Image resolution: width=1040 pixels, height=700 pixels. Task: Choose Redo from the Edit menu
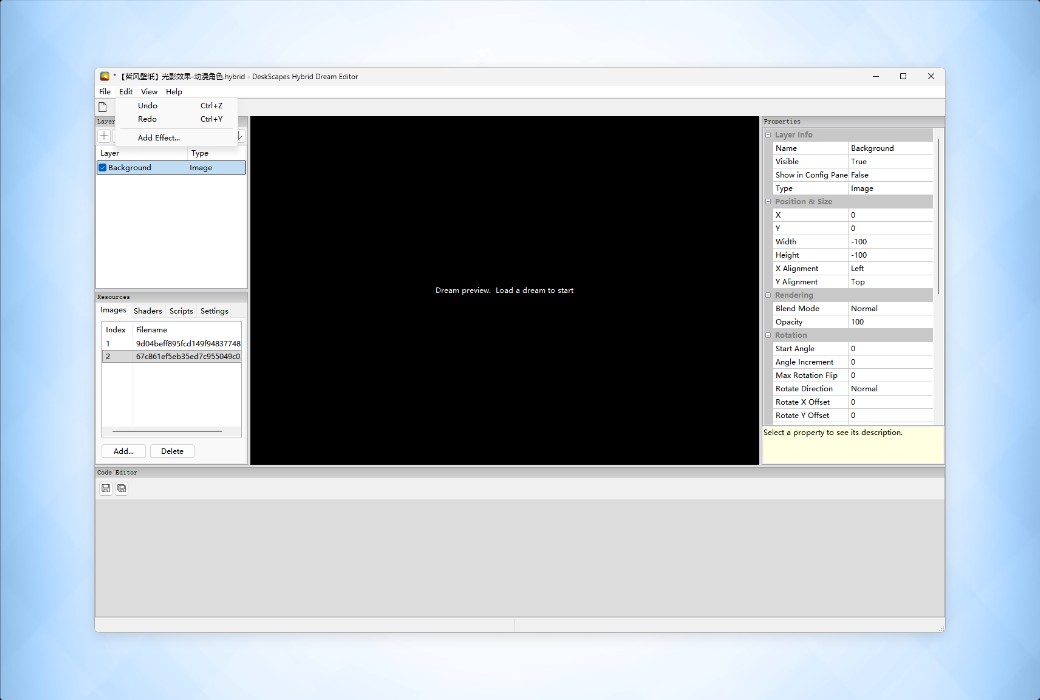click(x=176, y=119)
